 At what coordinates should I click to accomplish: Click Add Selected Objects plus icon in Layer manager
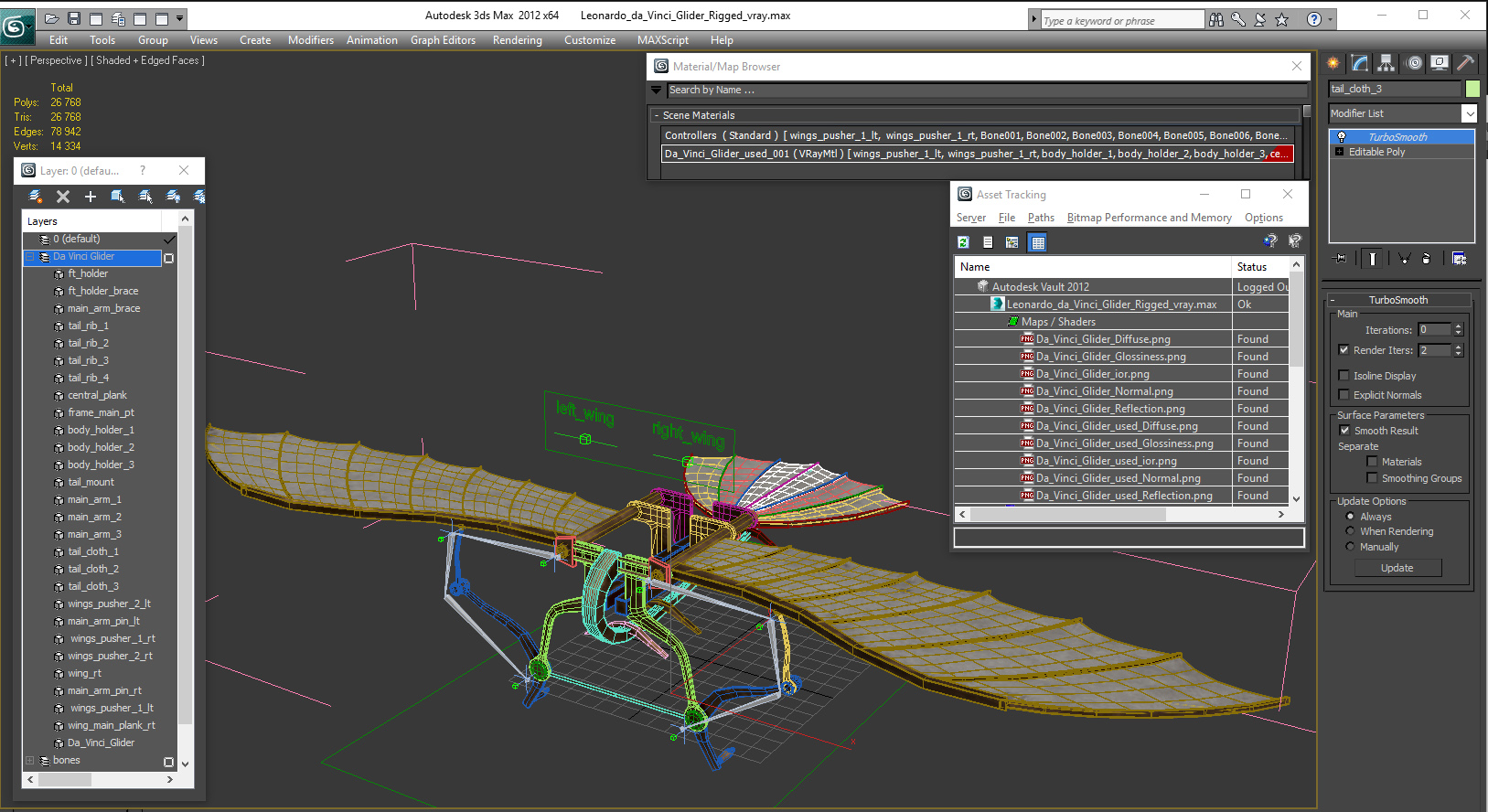pyautogui.click(x=91, y=196)
